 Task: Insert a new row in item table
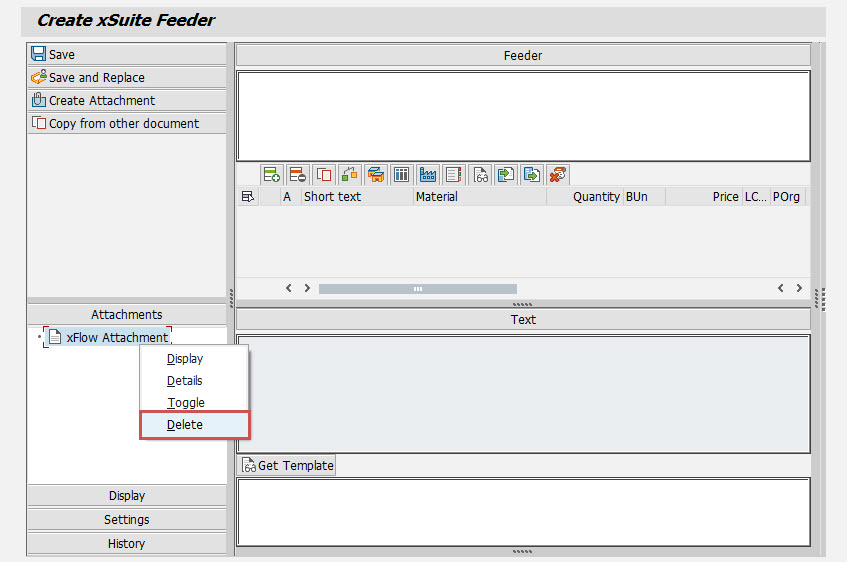point(271,175)
